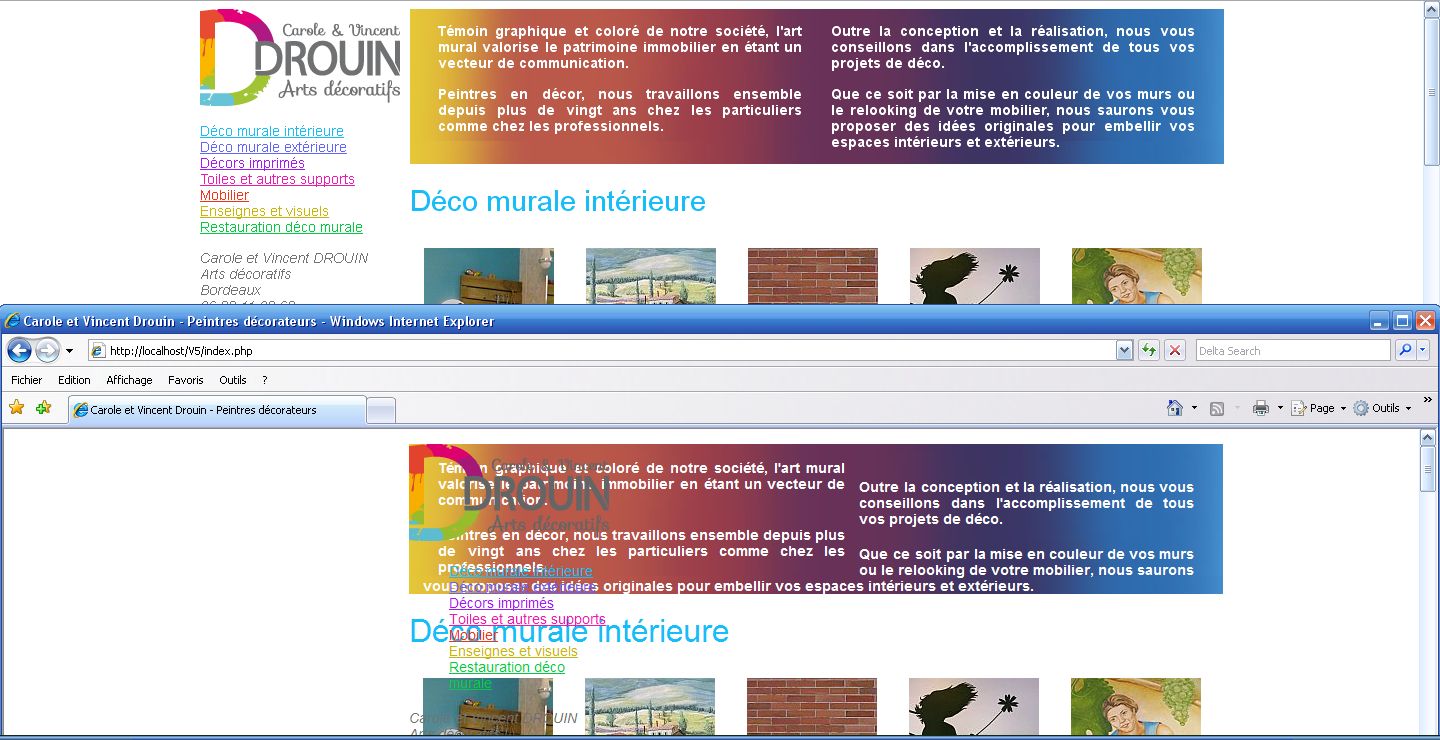
Task: Open the grapes portrait thumbnail in background page
Action: tap(1137, 276)
